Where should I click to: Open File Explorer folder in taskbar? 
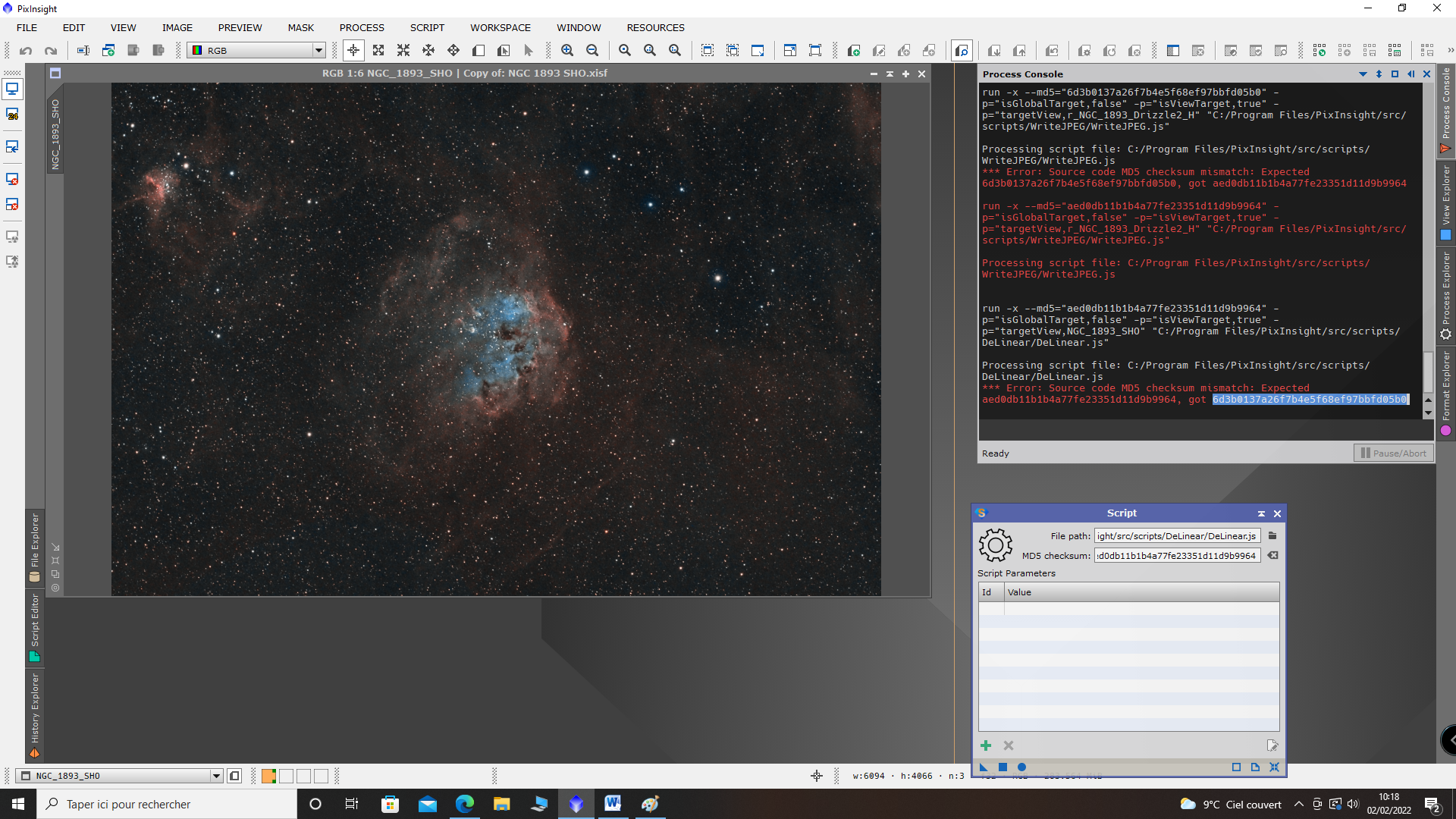point(501,804)
